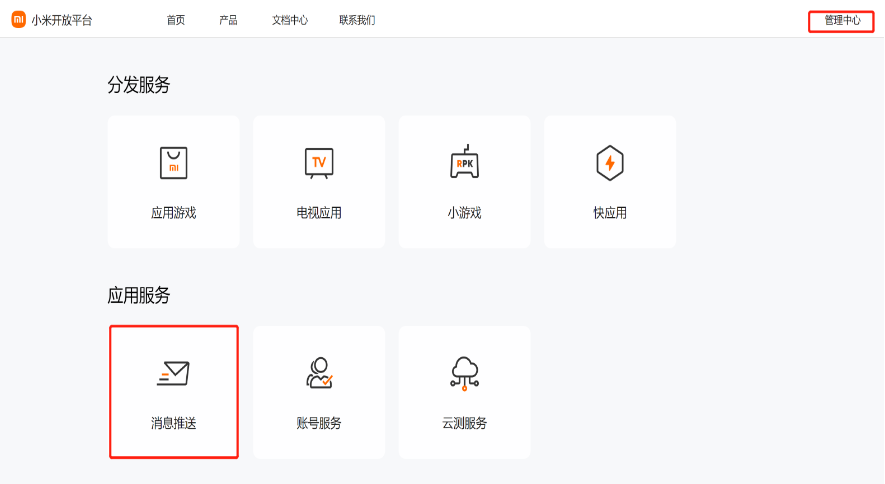Click the 消息推送 card label
The width and height of the screenshot is (885, 484).
tap(173, 424)
